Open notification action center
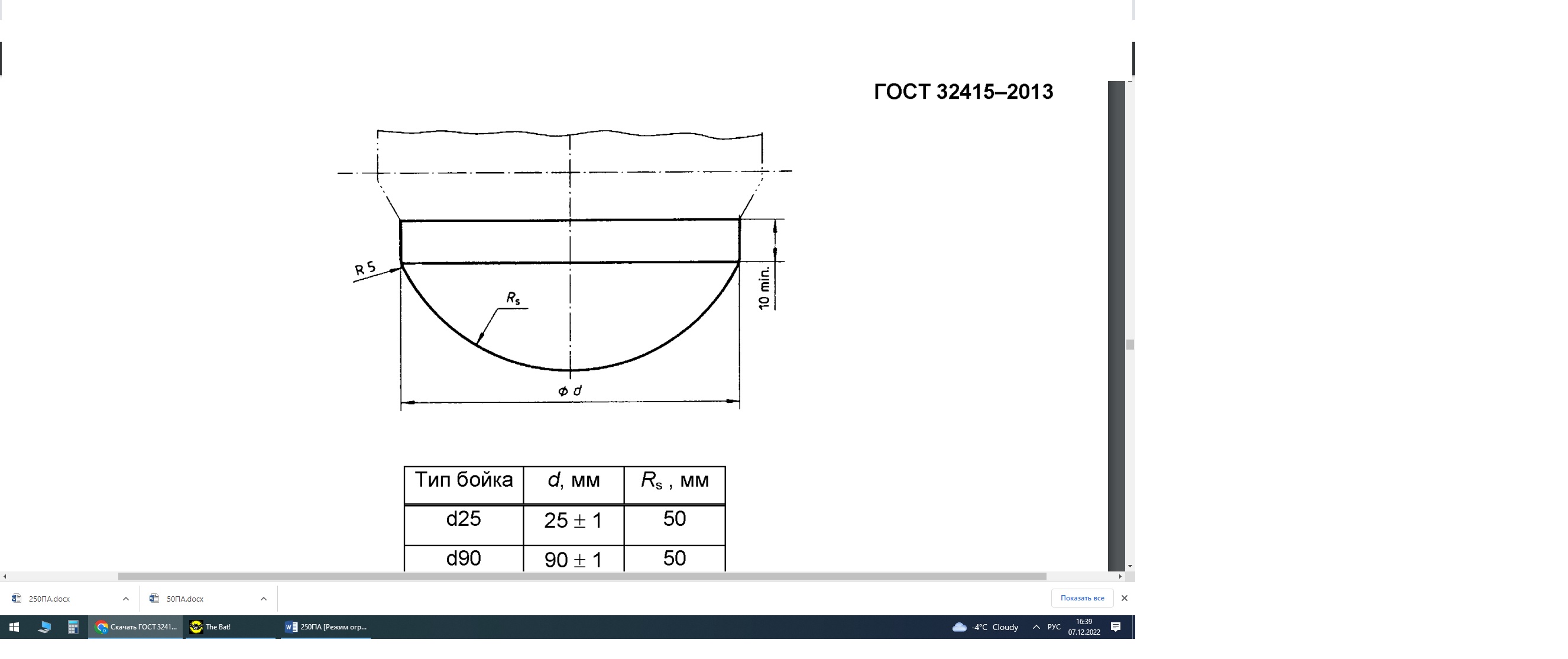The height and width of the screenshot is (659, 1568). click(1116, 626)
